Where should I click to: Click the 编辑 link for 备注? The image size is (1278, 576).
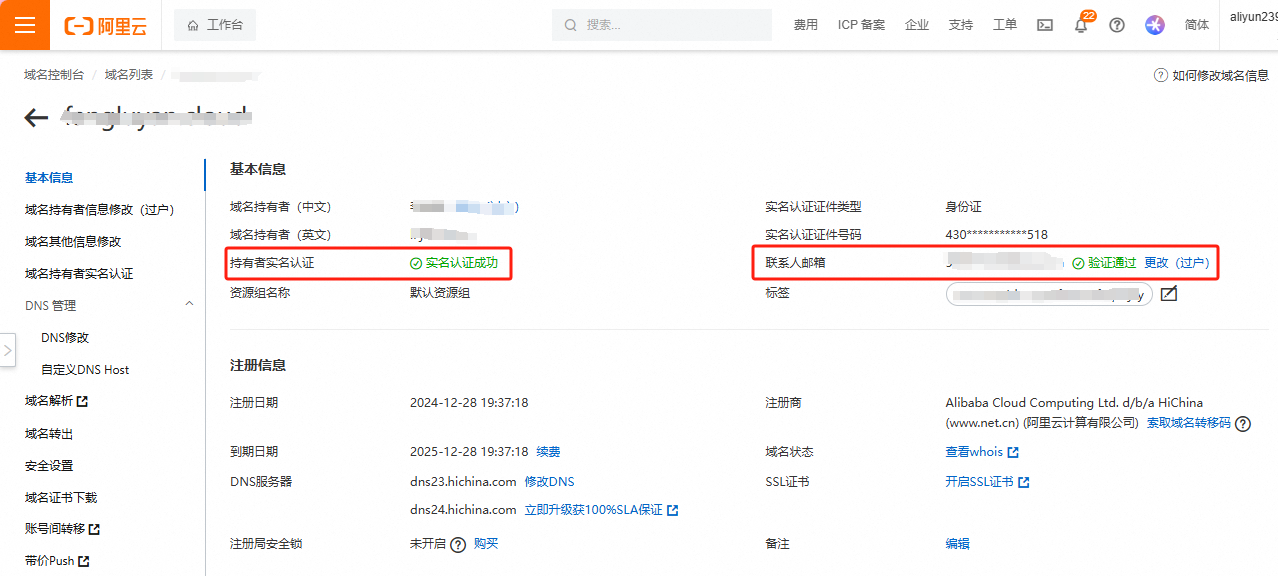coord(957,544)
